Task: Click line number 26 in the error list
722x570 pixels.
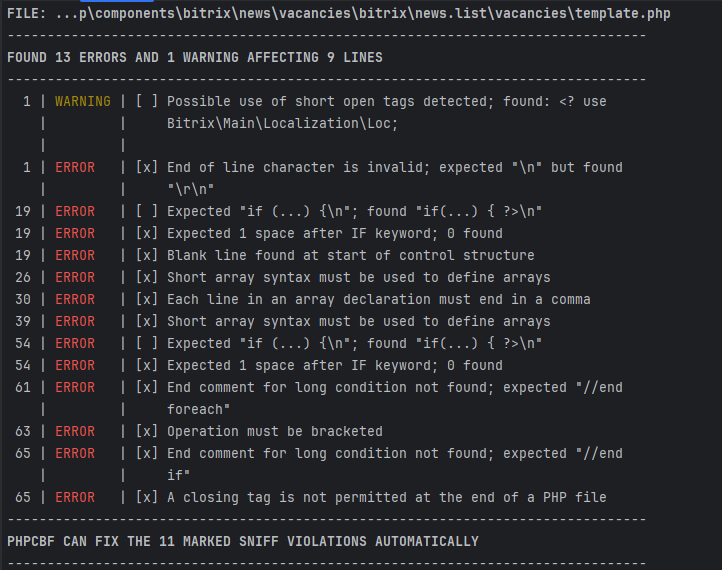Action: pyautogui.click(x=23, y=277)
